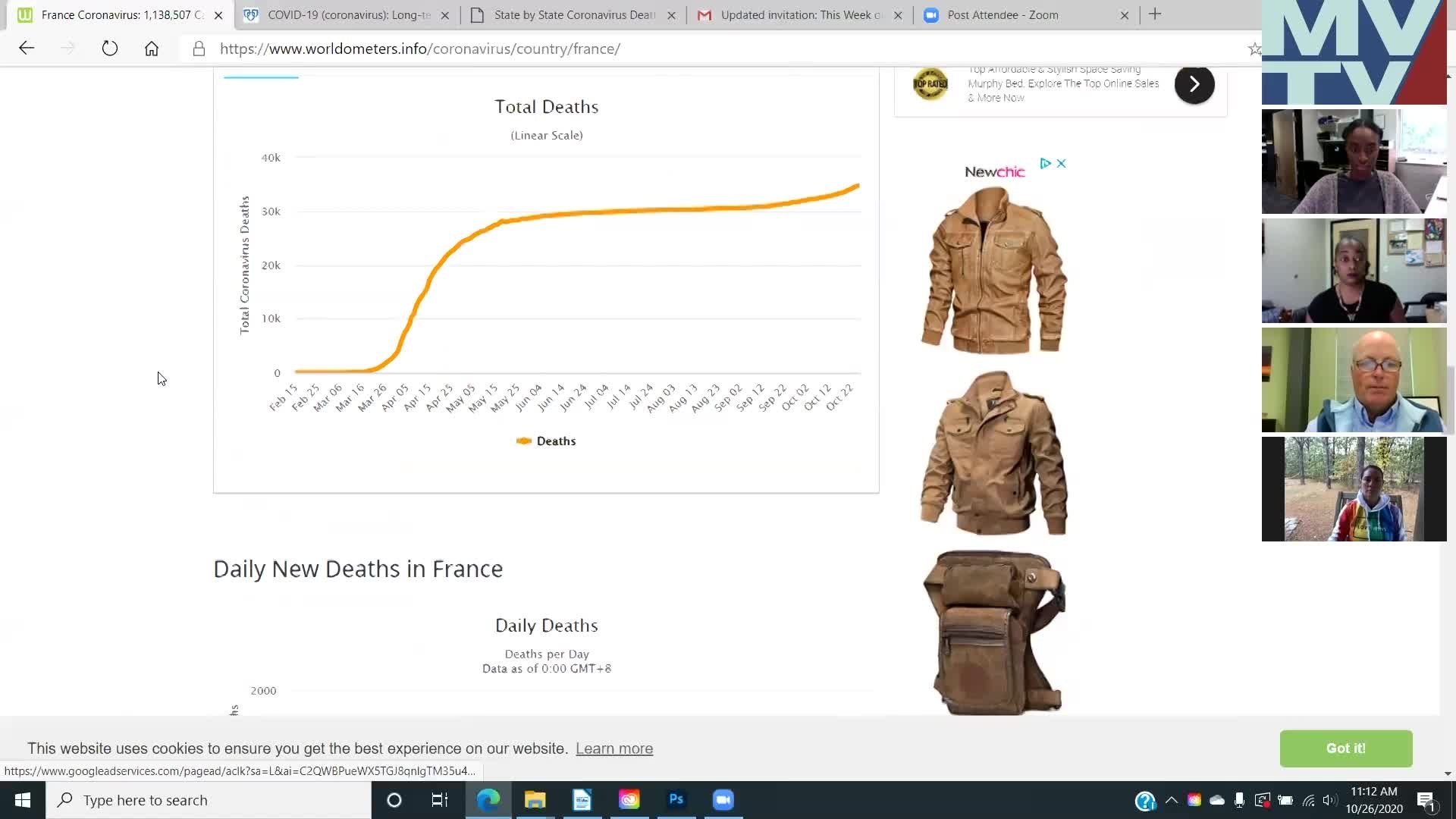The height and width of the screenshot is (819, 1456).
Task: Open File Explorer from the taskbar
Action: [x=535, y=800]
